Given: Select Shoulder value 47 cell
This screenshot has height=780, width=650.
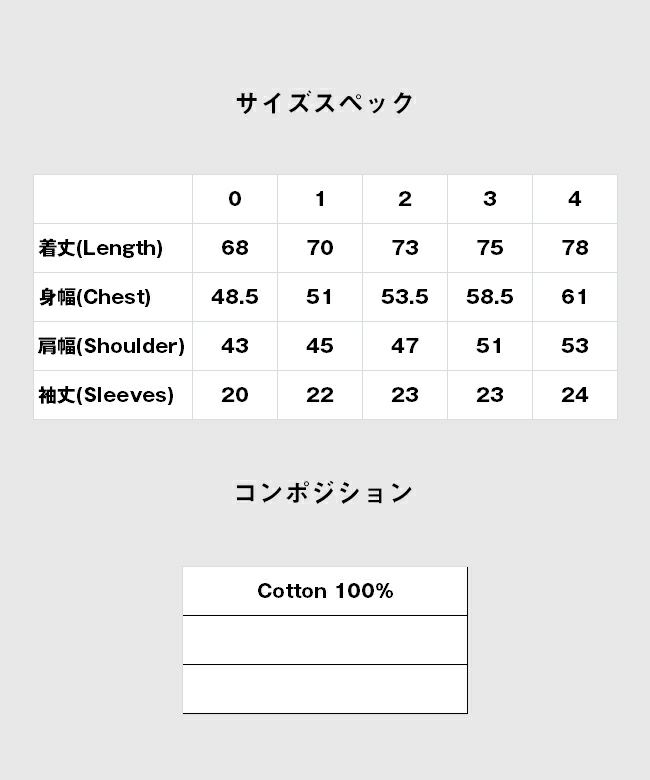Looking at the screenshot, I should point(405,346).
